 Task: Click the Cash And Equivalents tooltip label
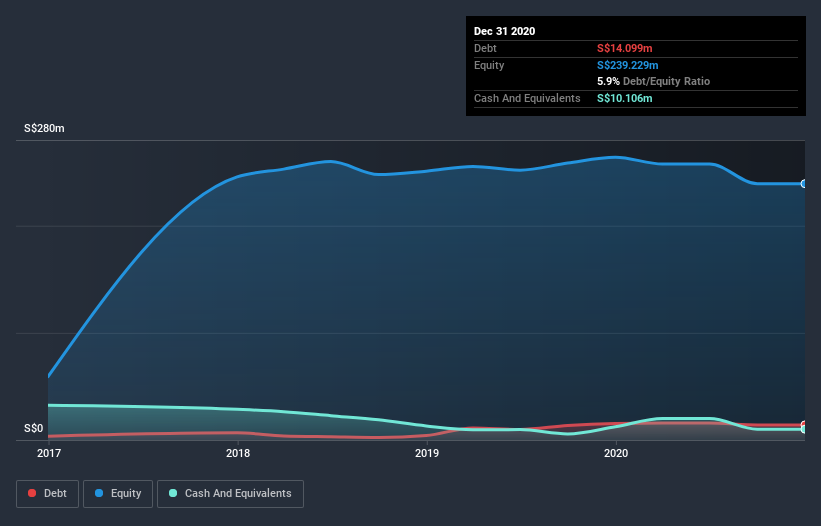coord(527,98)
